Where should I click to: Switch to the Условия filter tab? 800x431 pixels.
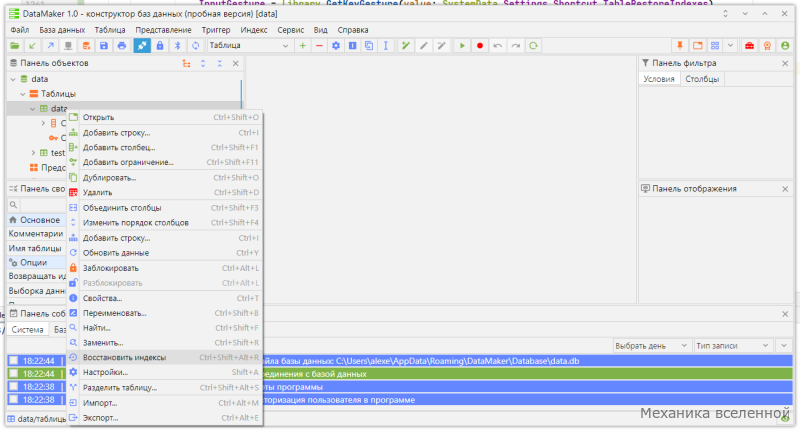(659, 79)
